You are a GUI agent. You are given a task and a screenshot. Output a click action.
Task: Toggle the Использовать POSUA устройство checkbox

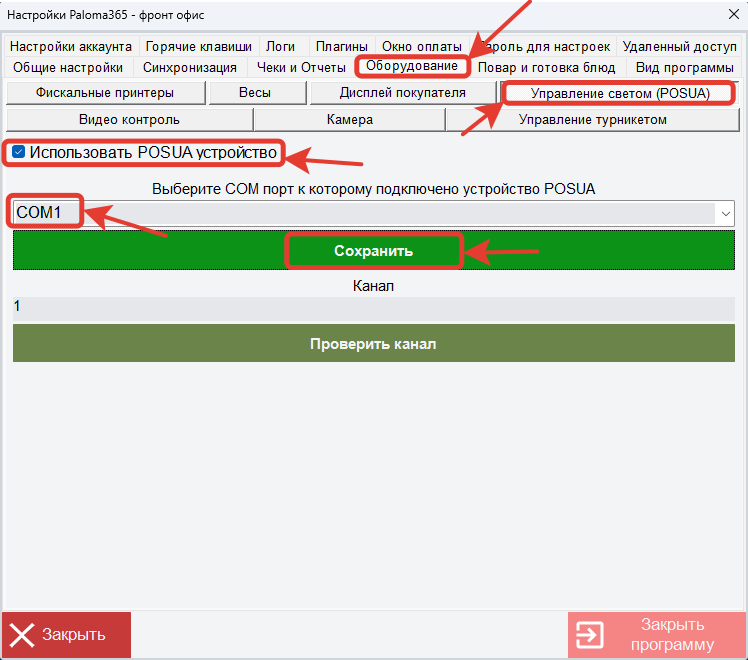pyautogui.click(x=19, y=152)
